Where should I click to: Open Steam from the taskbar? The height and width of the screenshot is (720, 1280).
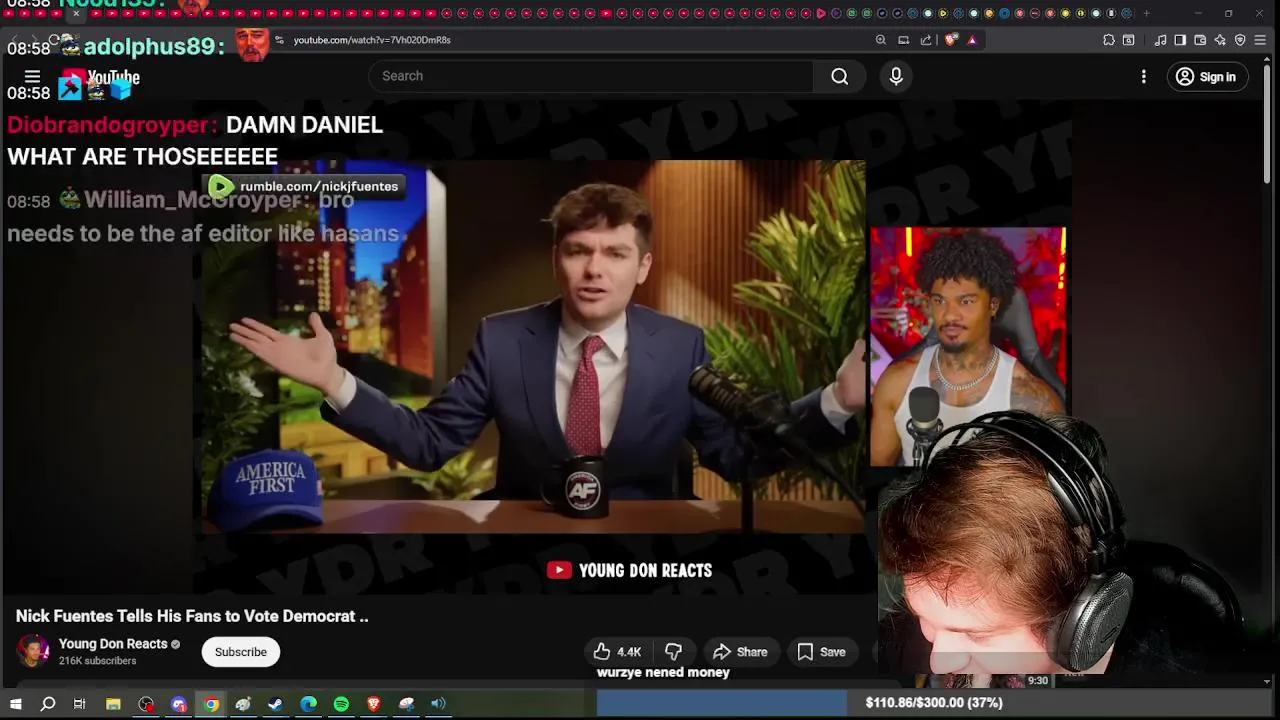(x=276, y=704)
